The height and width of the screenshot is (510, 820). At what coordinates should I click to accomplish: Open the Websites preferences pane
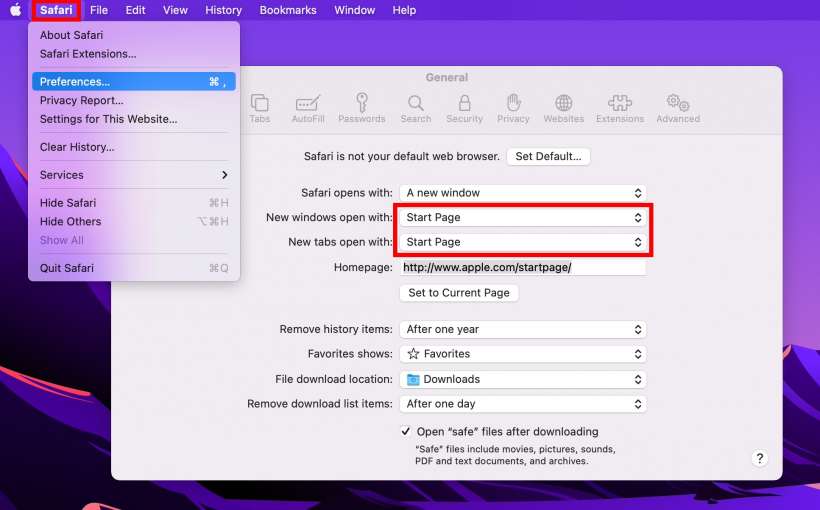563,109
